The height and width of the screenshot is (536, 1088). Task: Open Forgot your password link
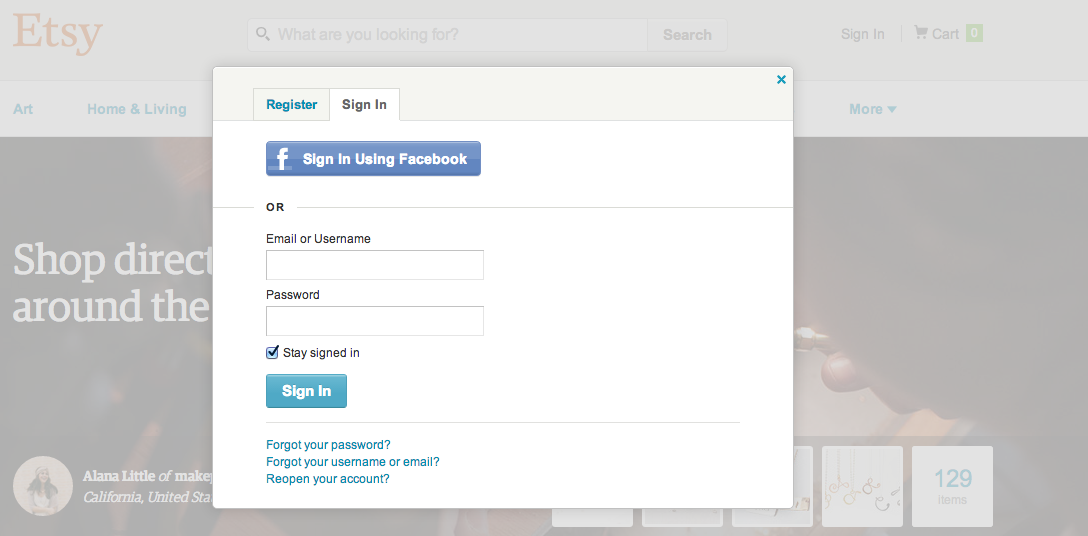tap(328, 445)
